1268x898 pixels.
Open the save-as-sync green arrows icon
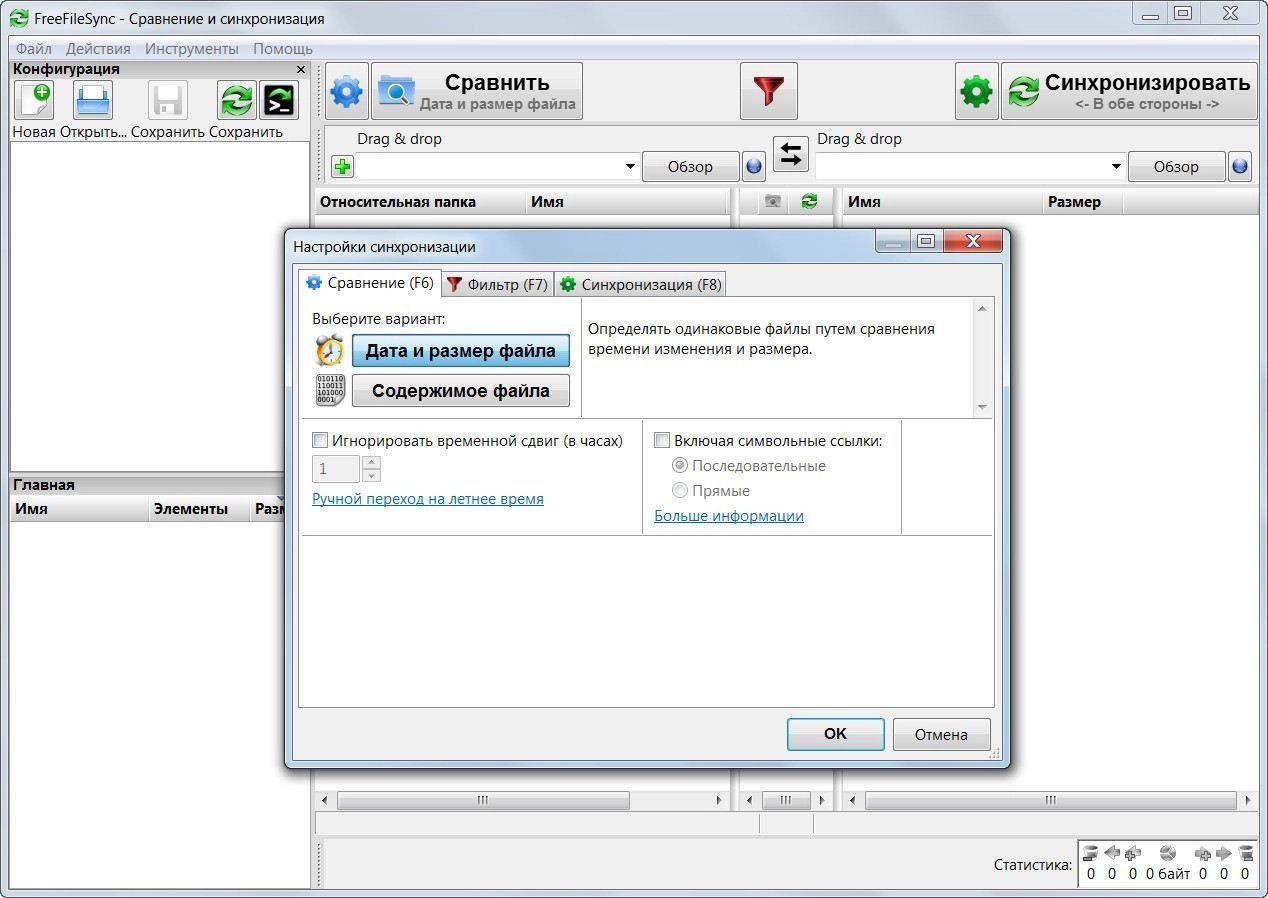[237, 100]
